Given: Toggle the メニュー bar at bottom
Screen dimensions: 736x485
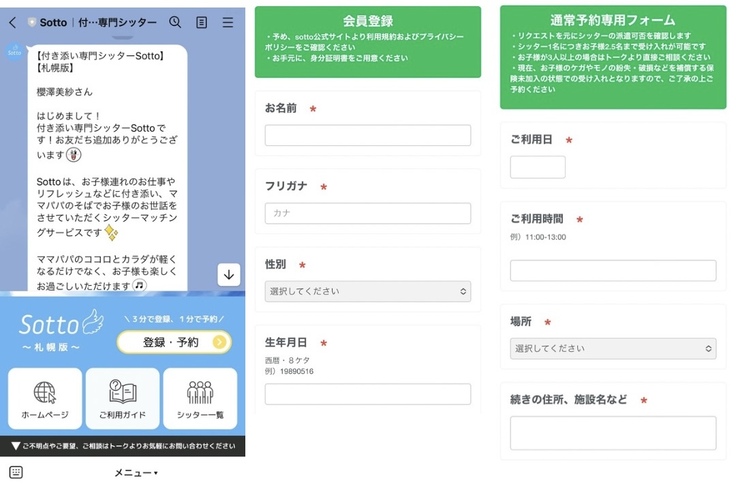Looking at the screenshot, I should pos(135,472).
